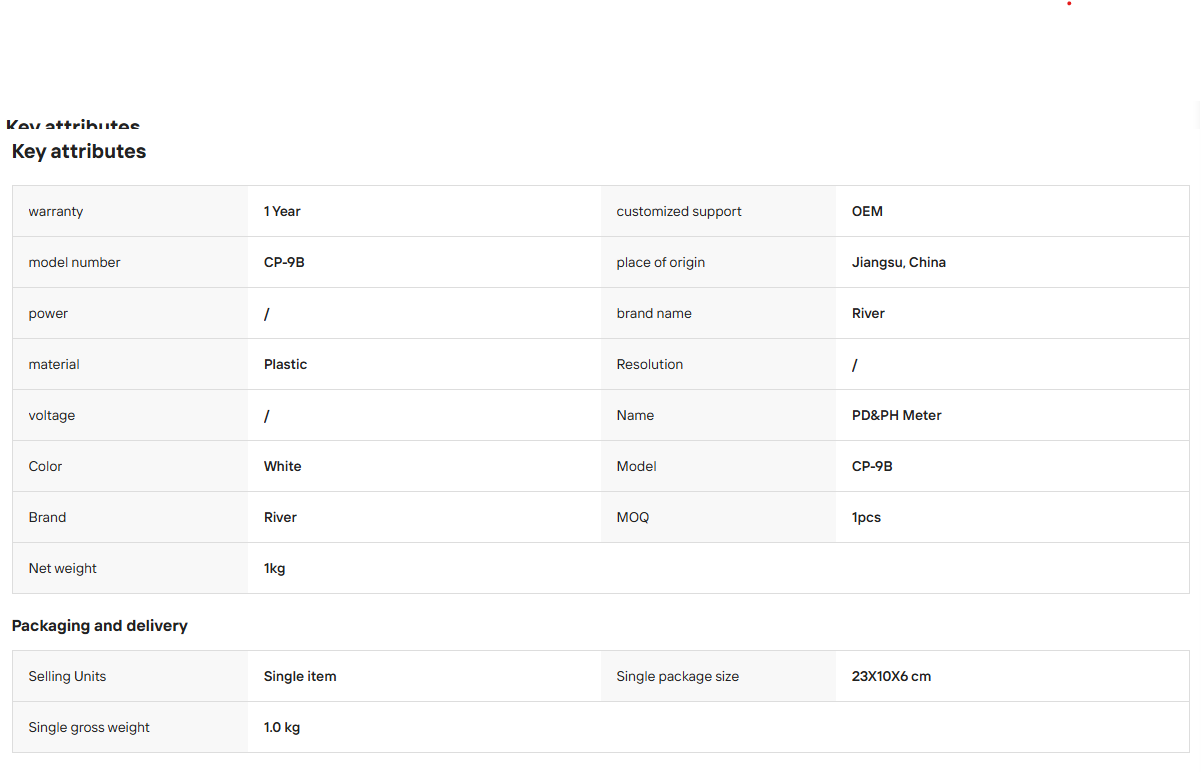Click the Brand label in left column

pos(47,517)
